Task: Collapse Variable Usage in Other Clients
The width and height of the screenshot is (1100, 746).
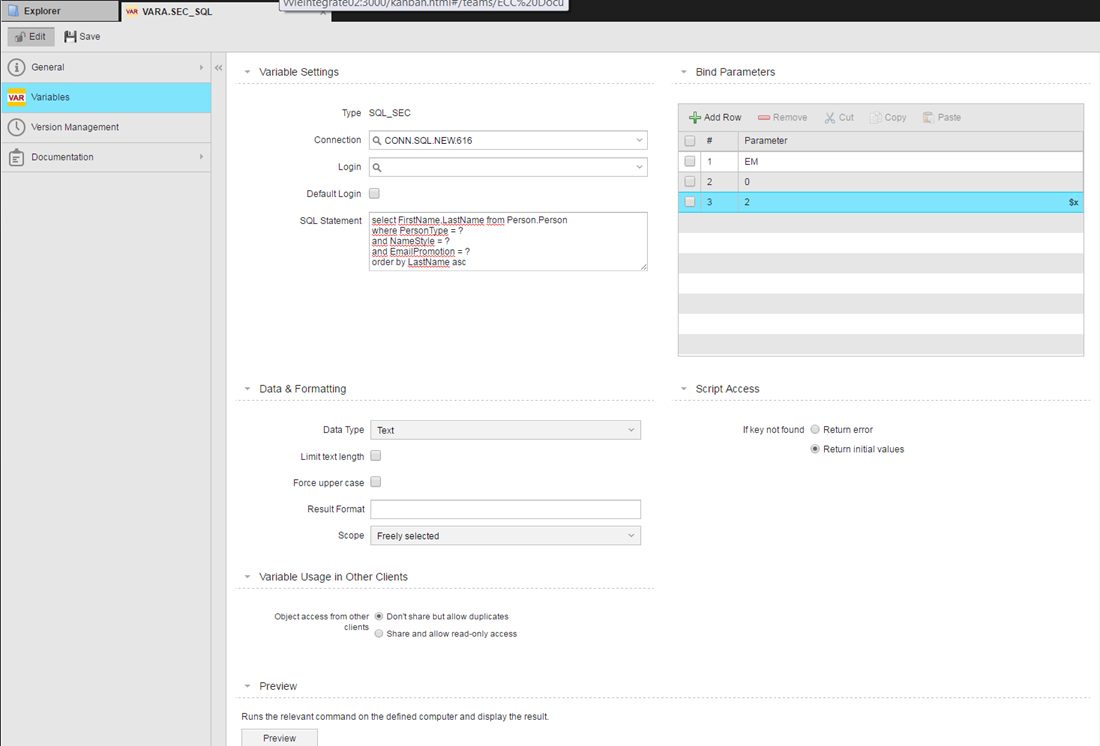Action: [x=247, y=577]
